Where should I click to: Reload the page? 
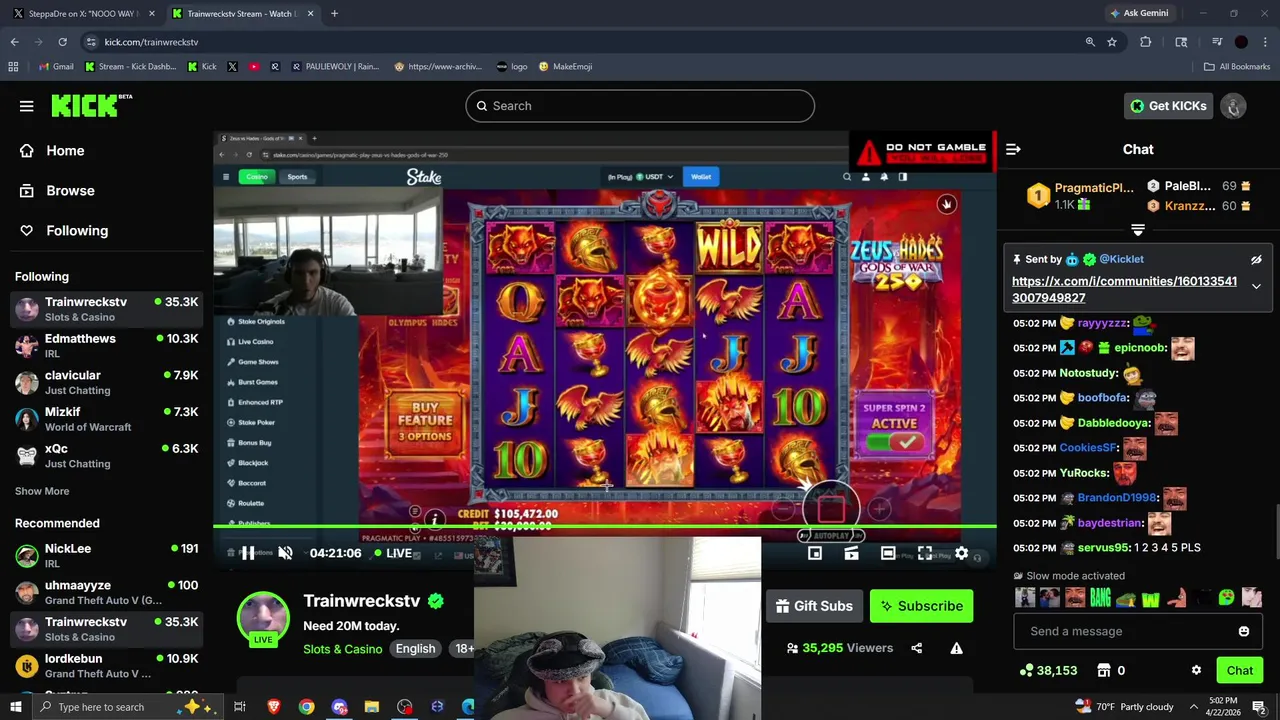click(x=62, y=42)
